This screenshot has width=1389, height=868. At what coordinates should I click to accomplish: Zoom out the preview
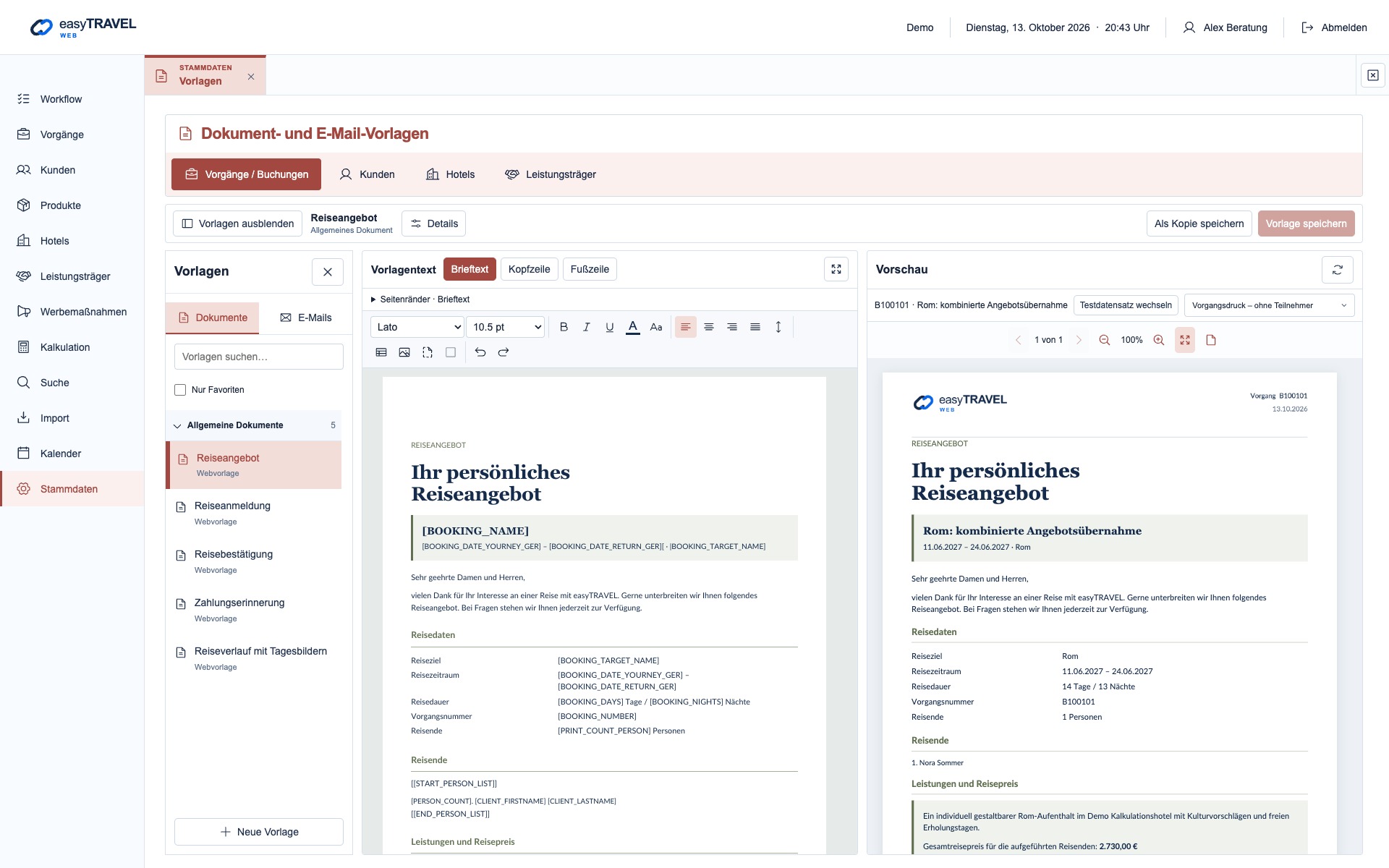(1105, 340)
